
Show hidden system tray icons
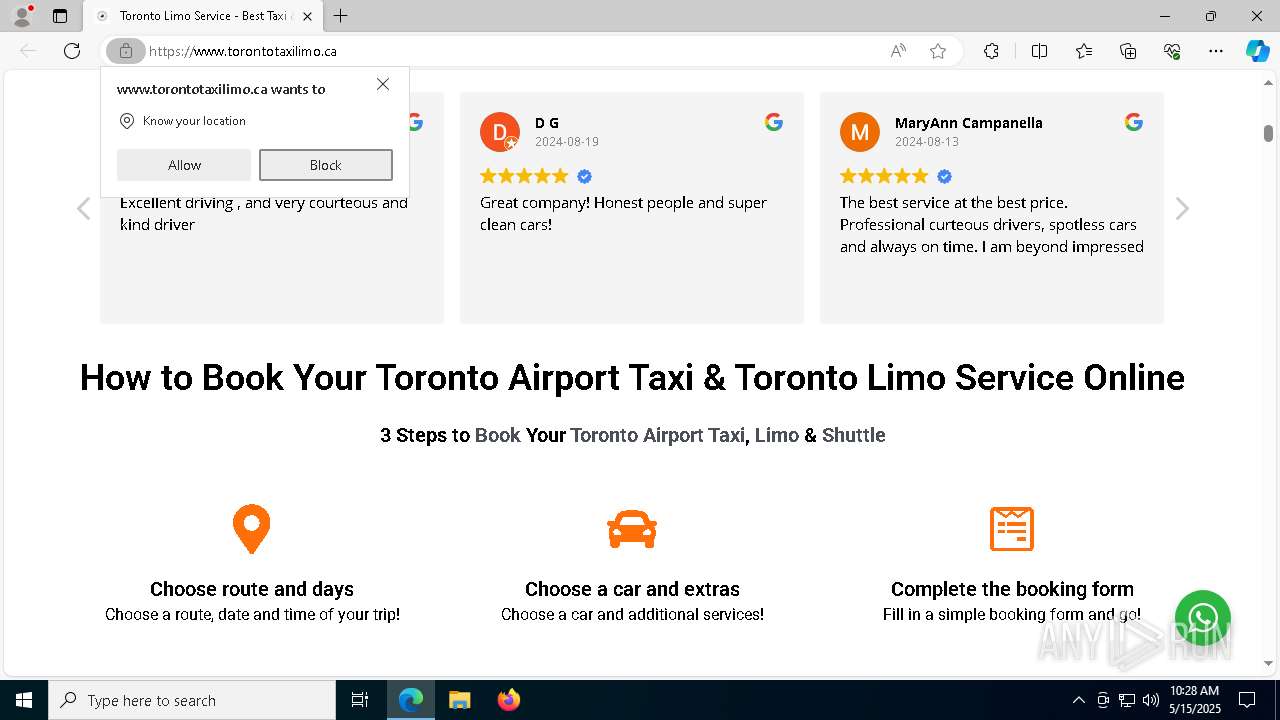tap(1078, 700)
